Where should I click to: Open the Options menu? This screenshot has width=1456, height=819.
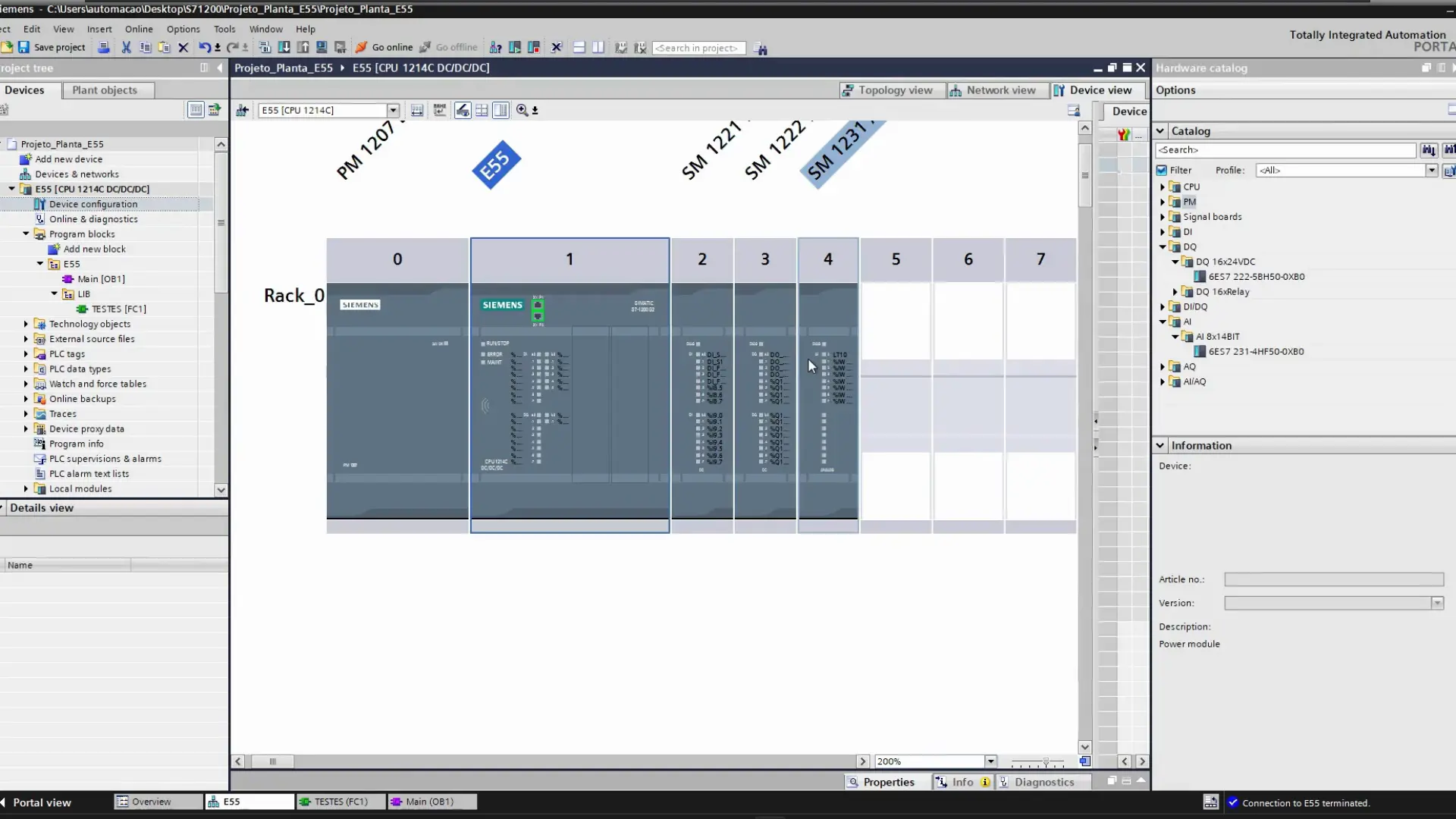click(x=184, y=29)
